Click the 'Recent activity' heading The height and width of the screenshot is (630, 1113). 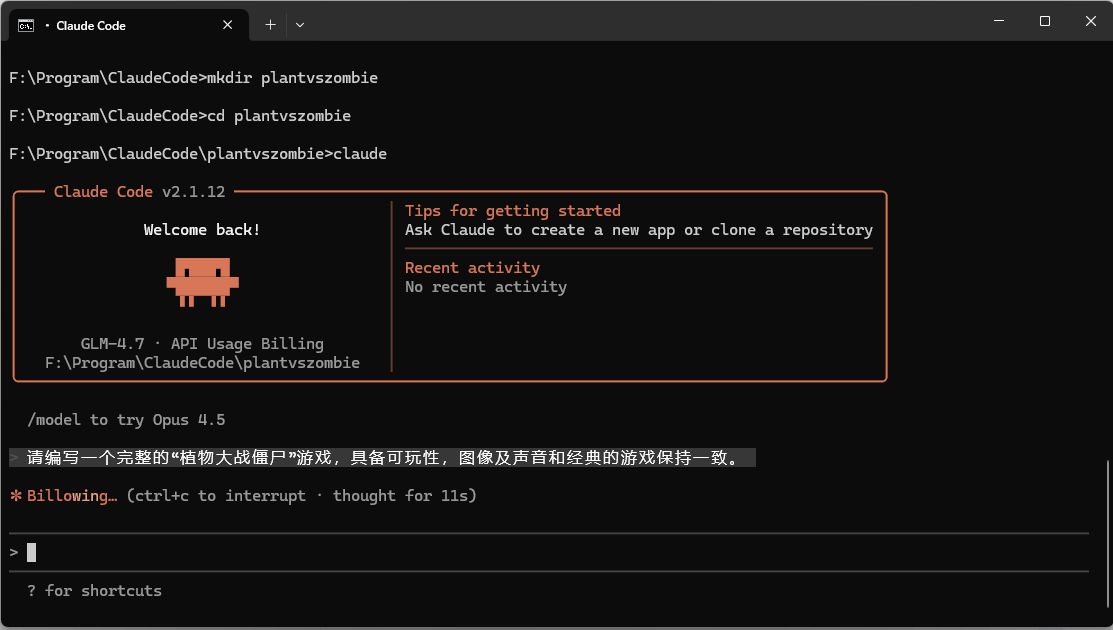tap(472, 267)
